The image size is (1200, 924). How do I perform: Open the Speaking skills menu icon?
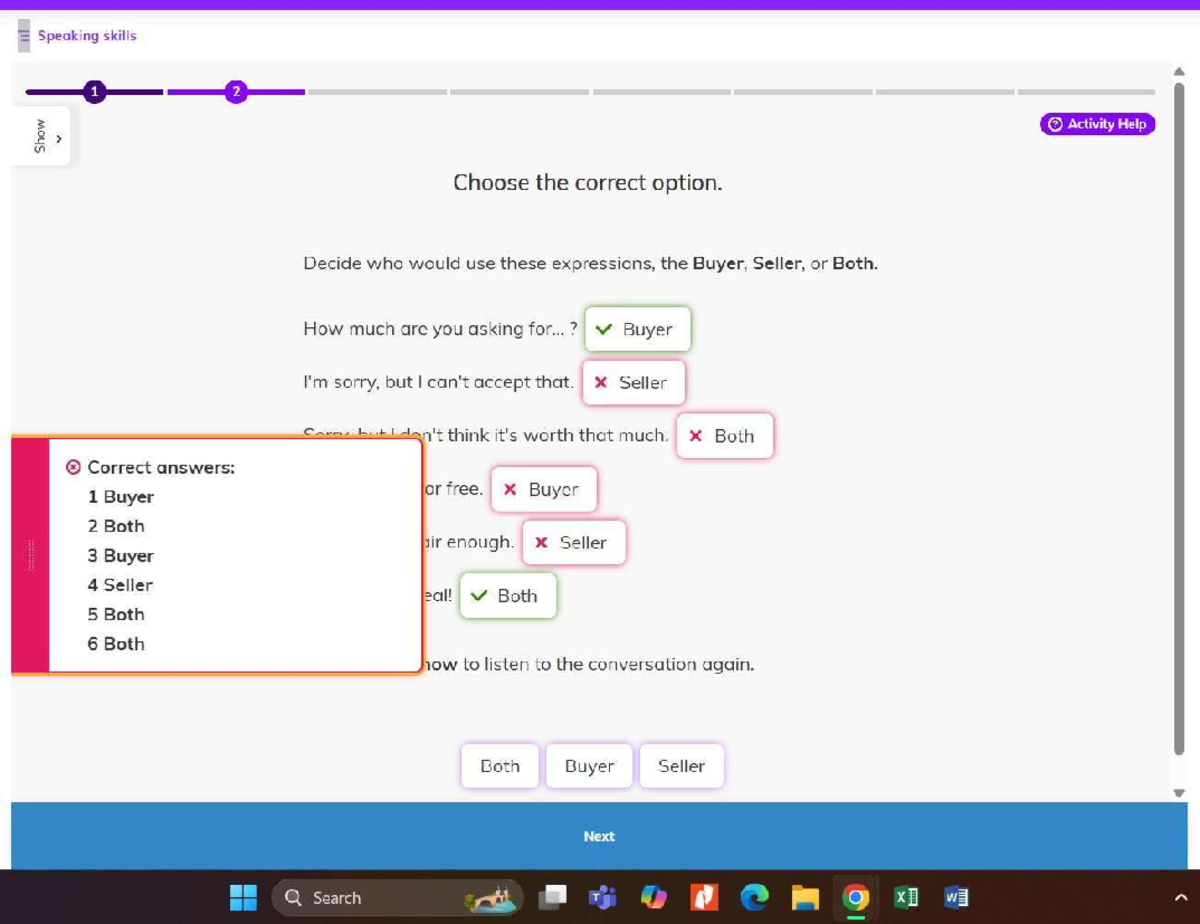pos(24,36)
